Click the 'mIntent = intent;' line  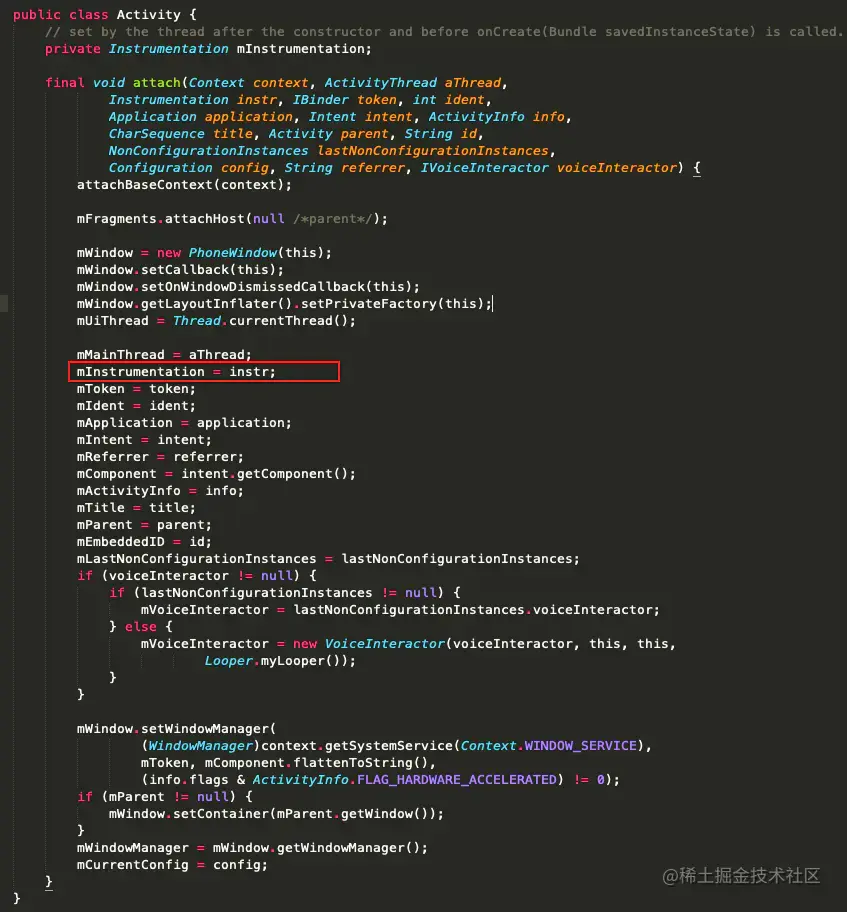point(144,440)
